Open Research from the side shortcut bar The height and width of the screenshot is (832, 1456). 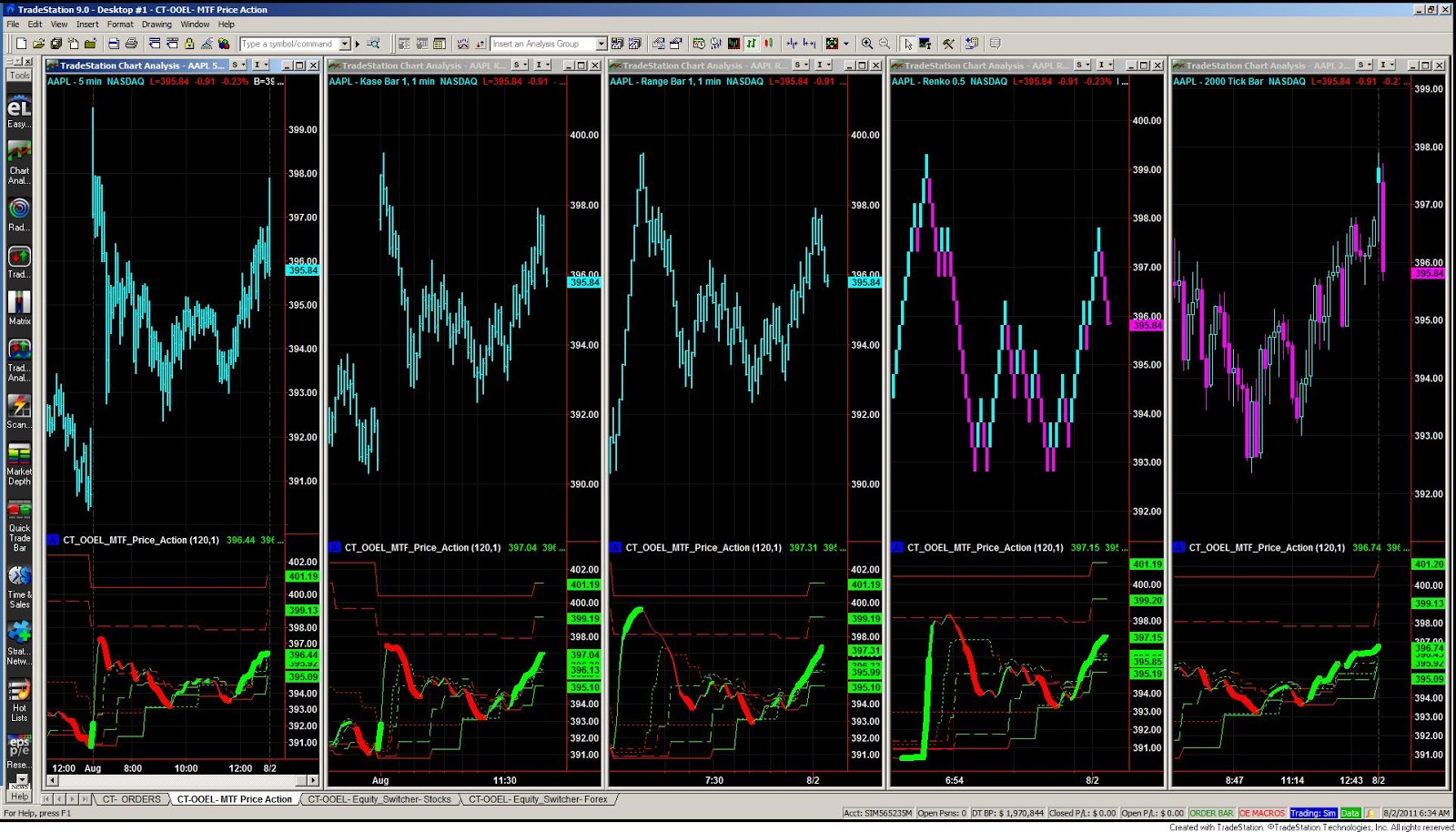tap(19, 753)
